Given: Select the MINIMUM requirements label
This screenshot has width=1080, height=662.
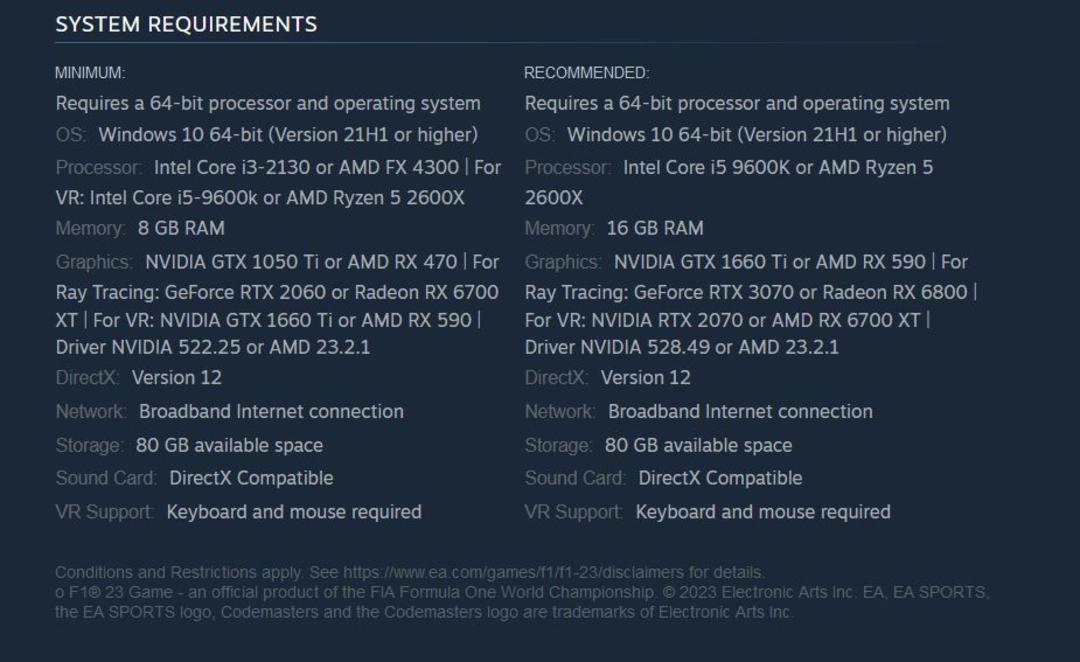Looking at the screenshot, I should coord(90,73).
